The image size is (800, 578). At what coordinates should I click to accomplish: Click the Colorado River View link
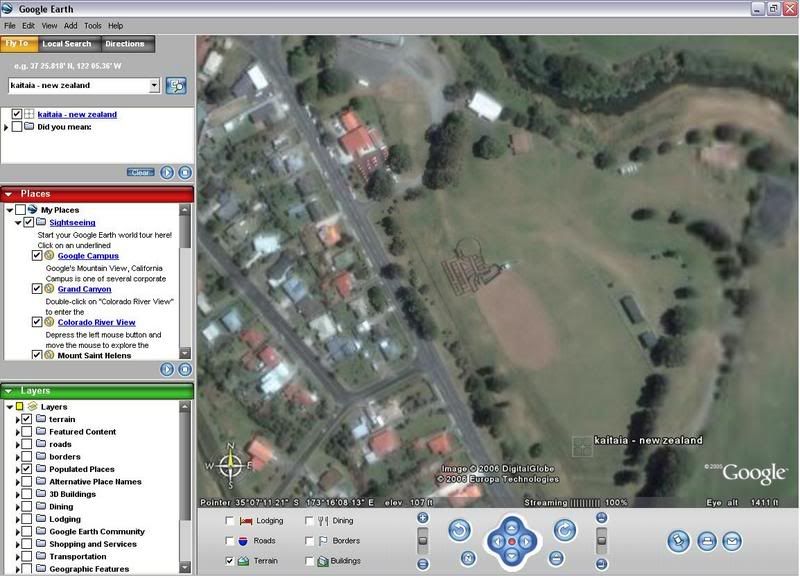(x=96, y=322)
